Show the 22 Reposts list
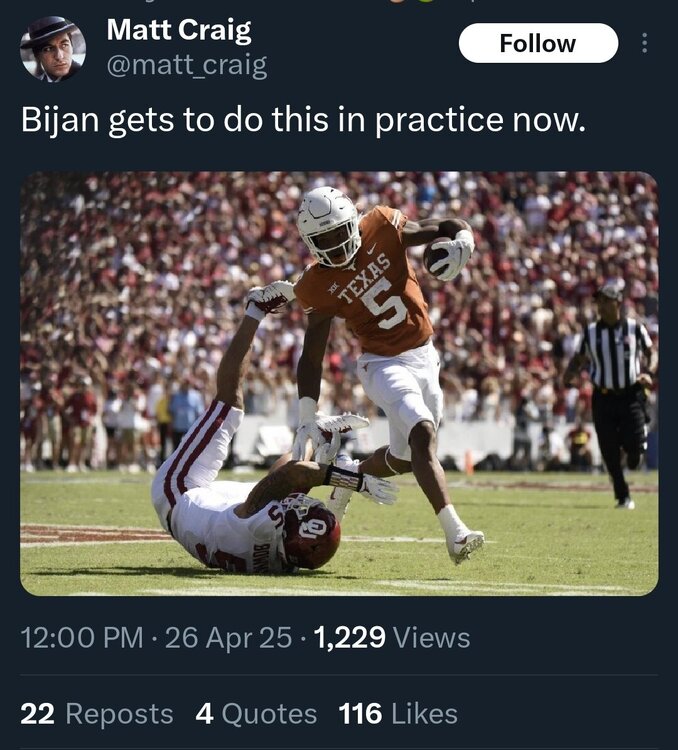678x750 pixels. (x=97, y=713)
